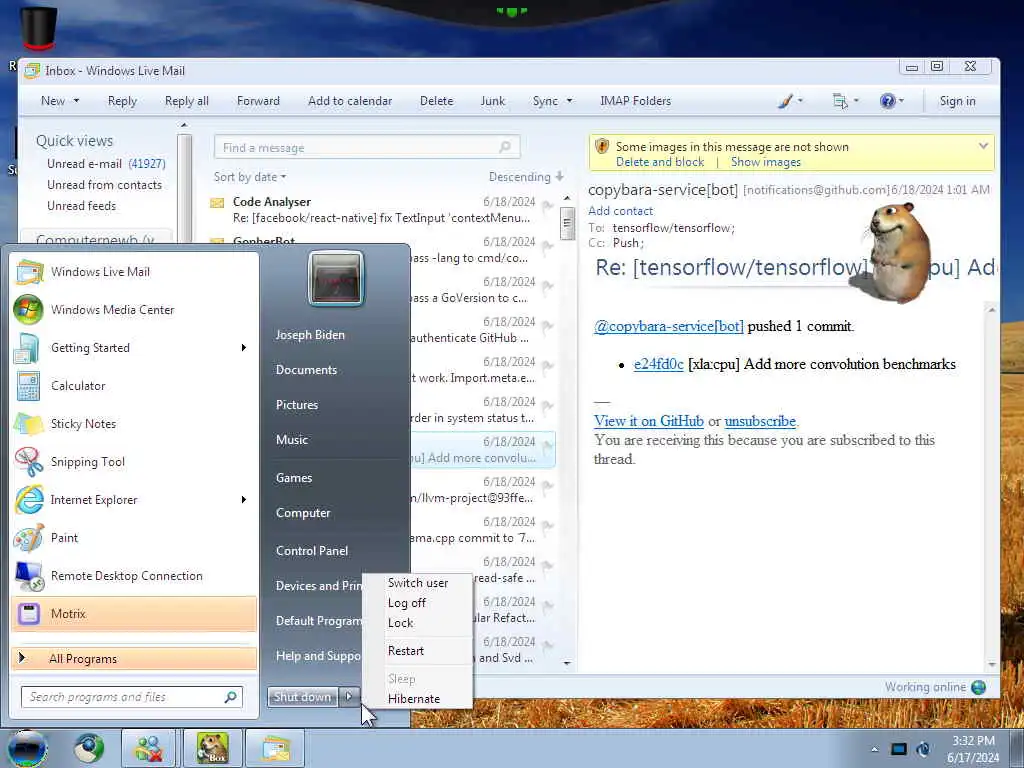Launch Motrix from the Start menu
1024x768 pixels.
click(134, 614)
